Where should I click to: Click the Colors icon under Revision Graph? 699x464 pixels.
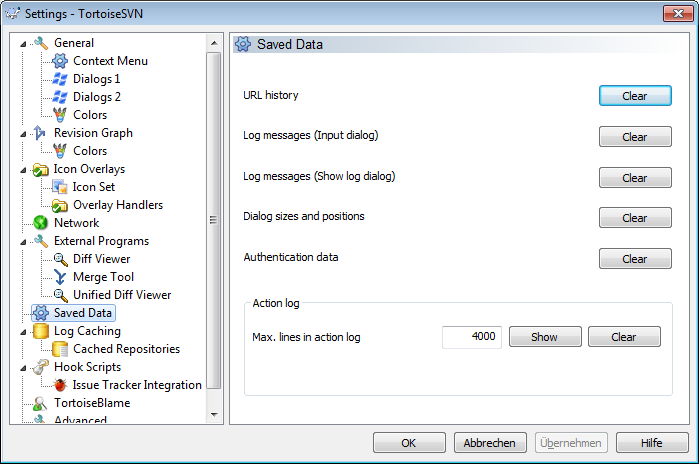(60, 151)
